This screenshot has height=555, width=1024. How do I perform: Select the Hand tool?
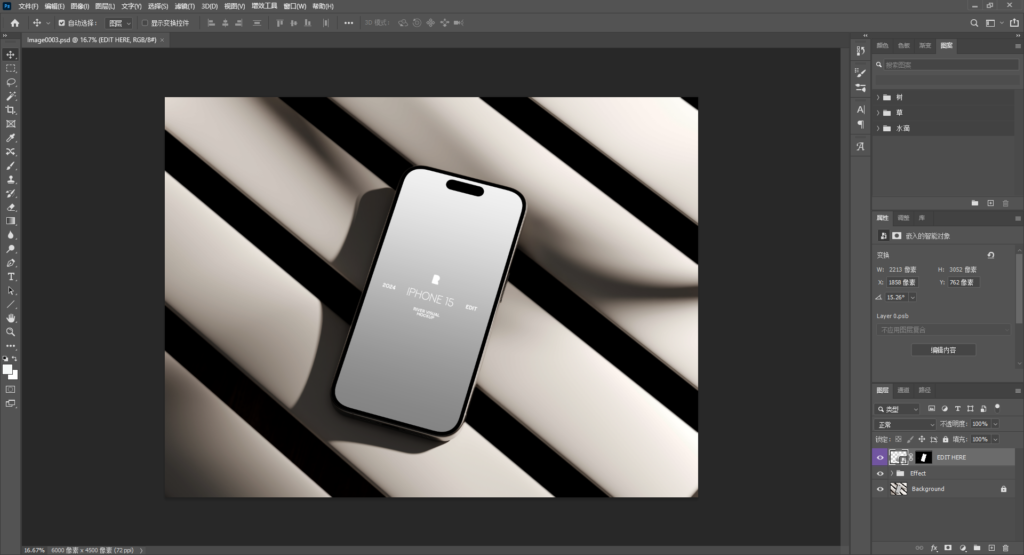pyautogui.click(x=10, y=318)
